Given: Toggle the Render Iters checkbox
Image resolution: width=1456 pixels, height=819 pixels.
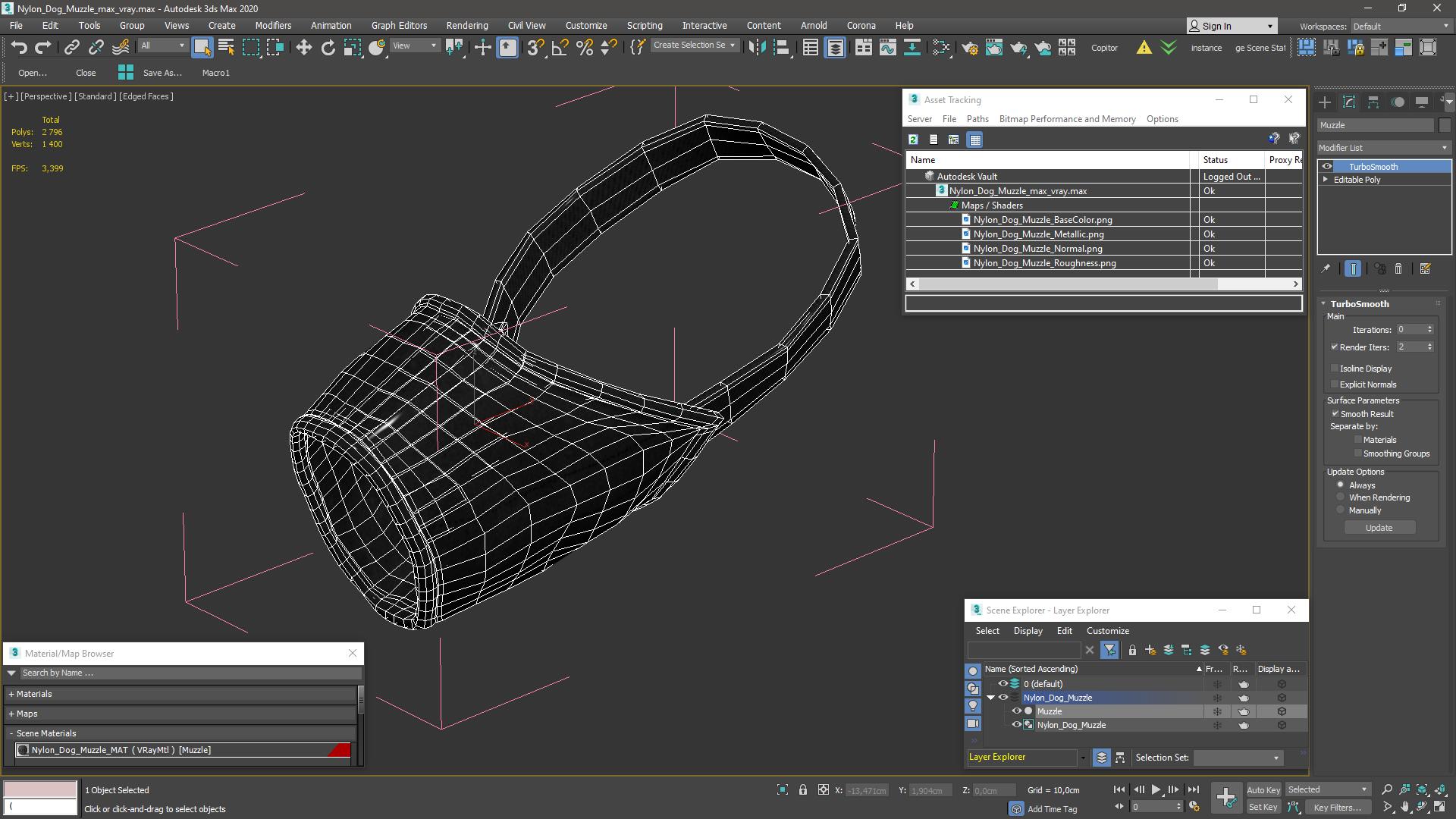Looking at the screenshot, I should [1335, 347].
